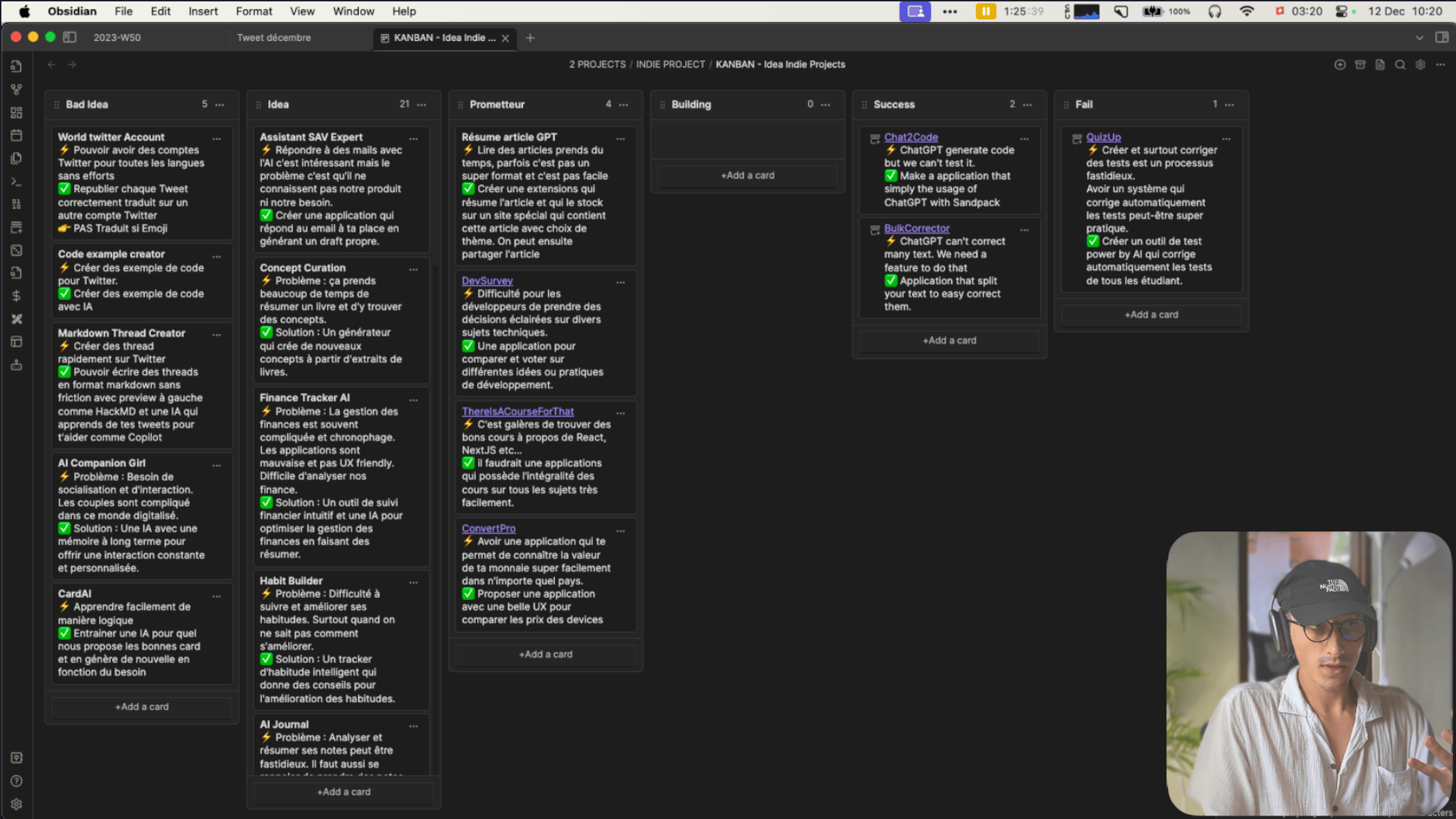This screenshot has height=819, width=1456.
Task: Open today's daily note calendar icon
Action: pyautogui.click(x=17, y=135)
